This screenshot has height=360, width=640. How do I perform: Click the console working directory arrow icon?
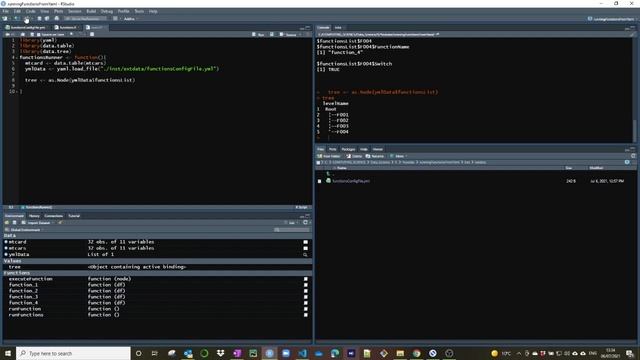click(438, 35)
